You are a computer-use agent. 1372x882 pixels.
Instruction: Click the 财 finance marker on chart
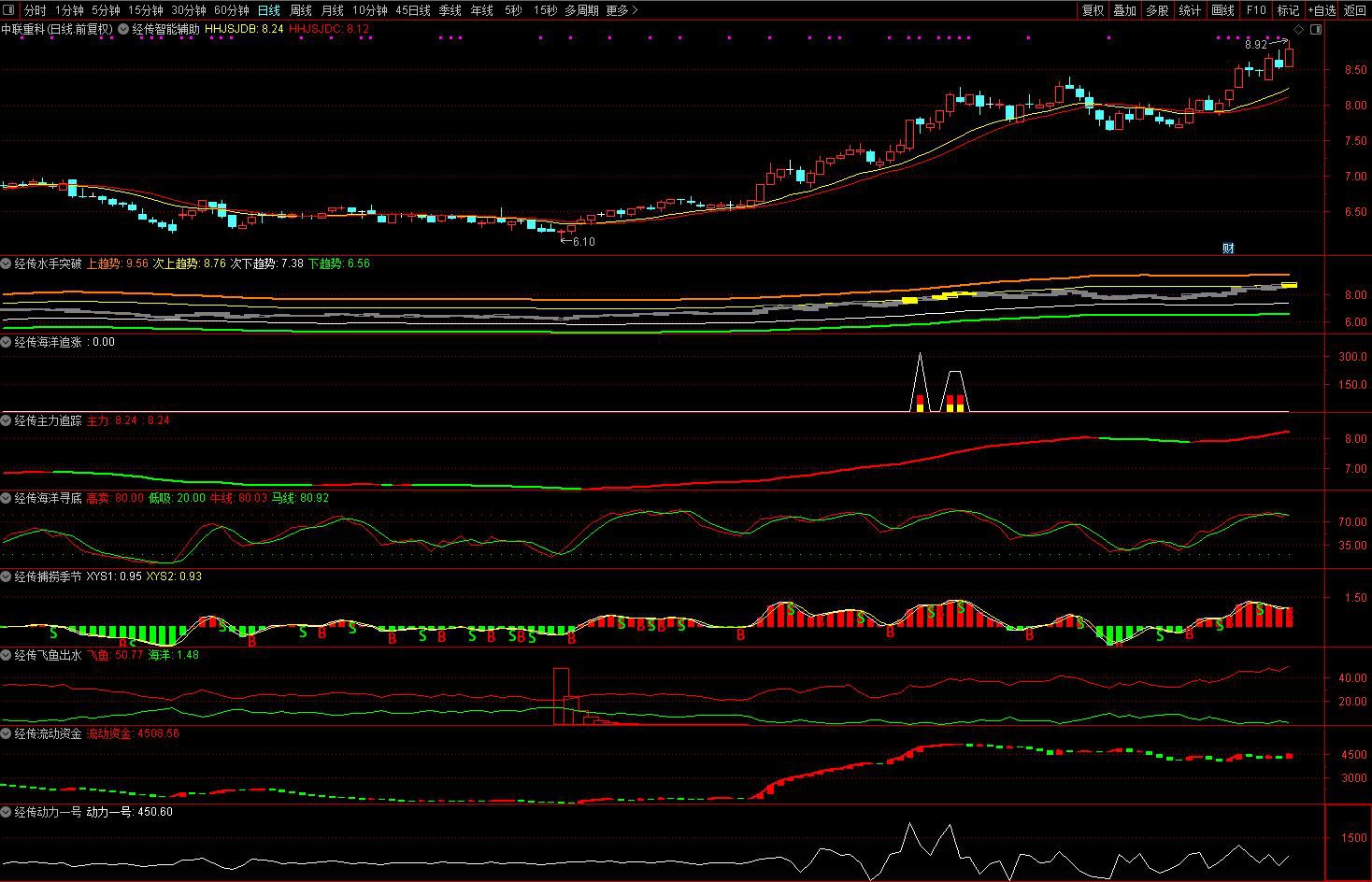(x=1228, y=248)
